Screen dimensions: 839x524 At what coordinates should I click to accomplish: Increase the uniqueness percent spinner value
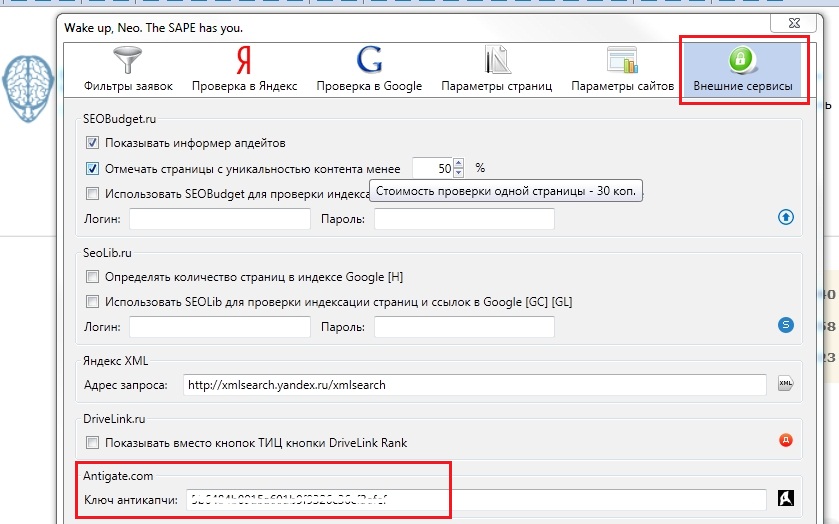(x=459, y=164)
